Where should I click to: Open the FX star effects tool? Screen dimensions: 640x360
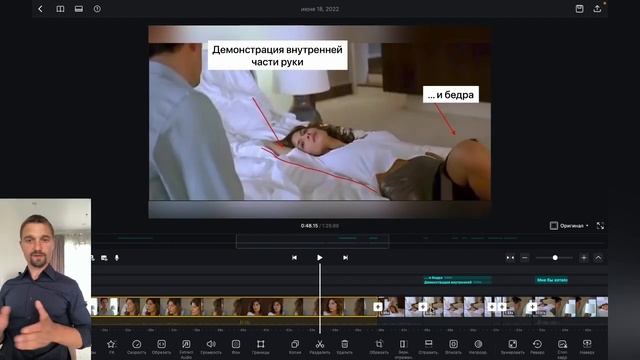(x=111, y=347)
